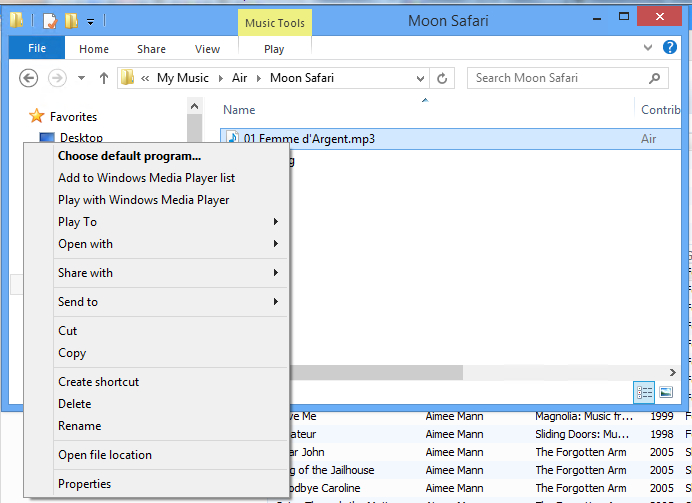Refresh the Moon Safari folder

coord(444,78)
